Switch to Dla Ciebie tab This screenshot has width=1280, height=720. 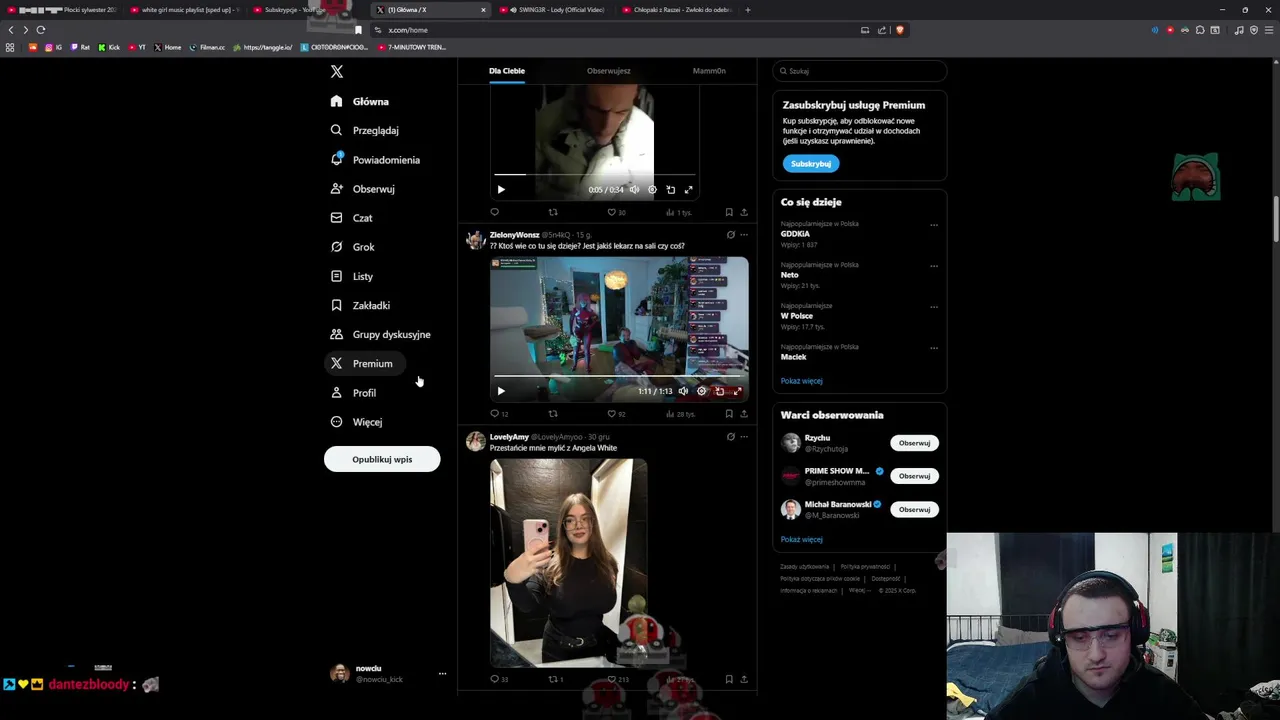507,71
